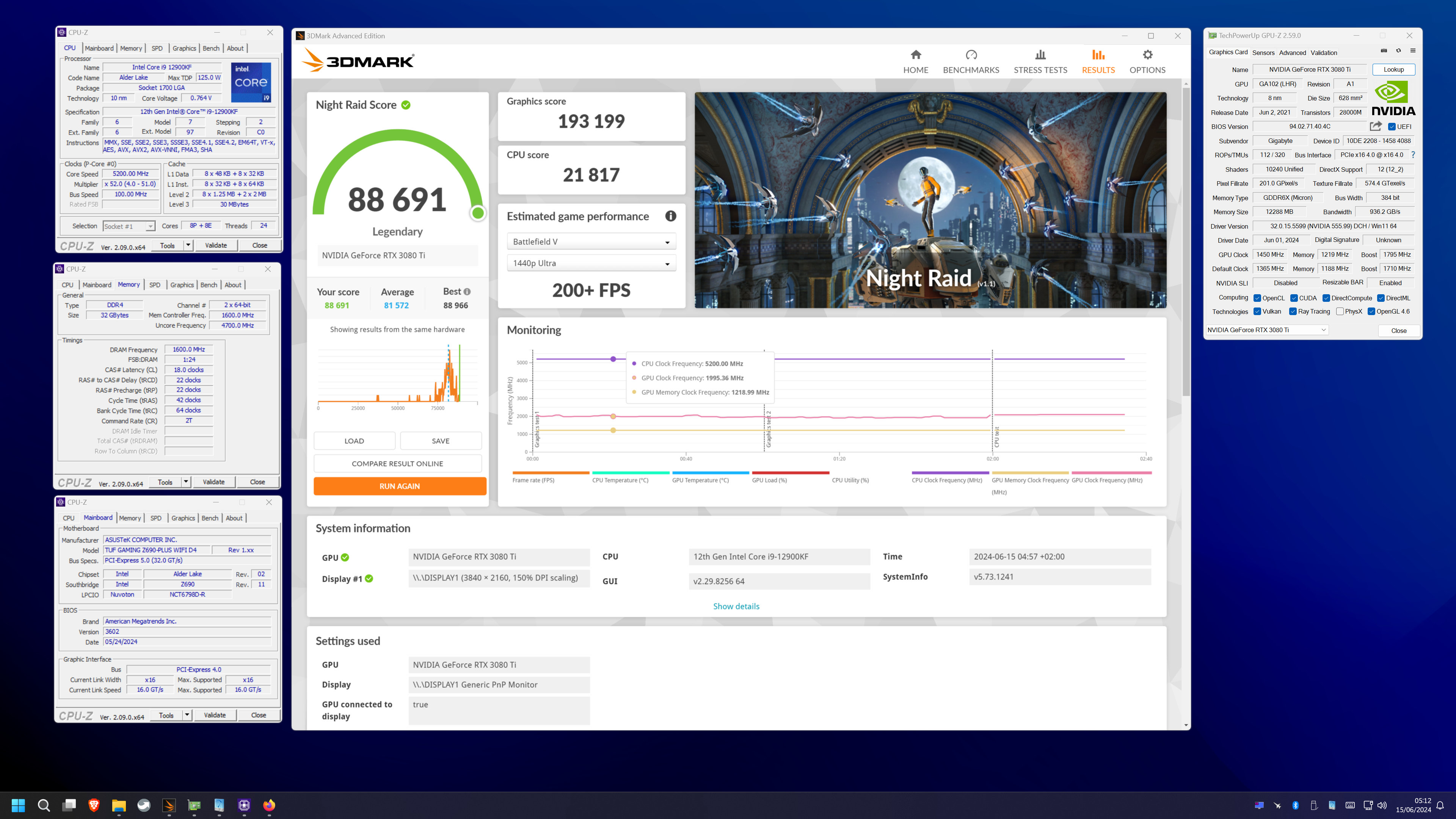
Task: Click the CPU test marker in monitoring chart
Action: [x=996, y=436]
